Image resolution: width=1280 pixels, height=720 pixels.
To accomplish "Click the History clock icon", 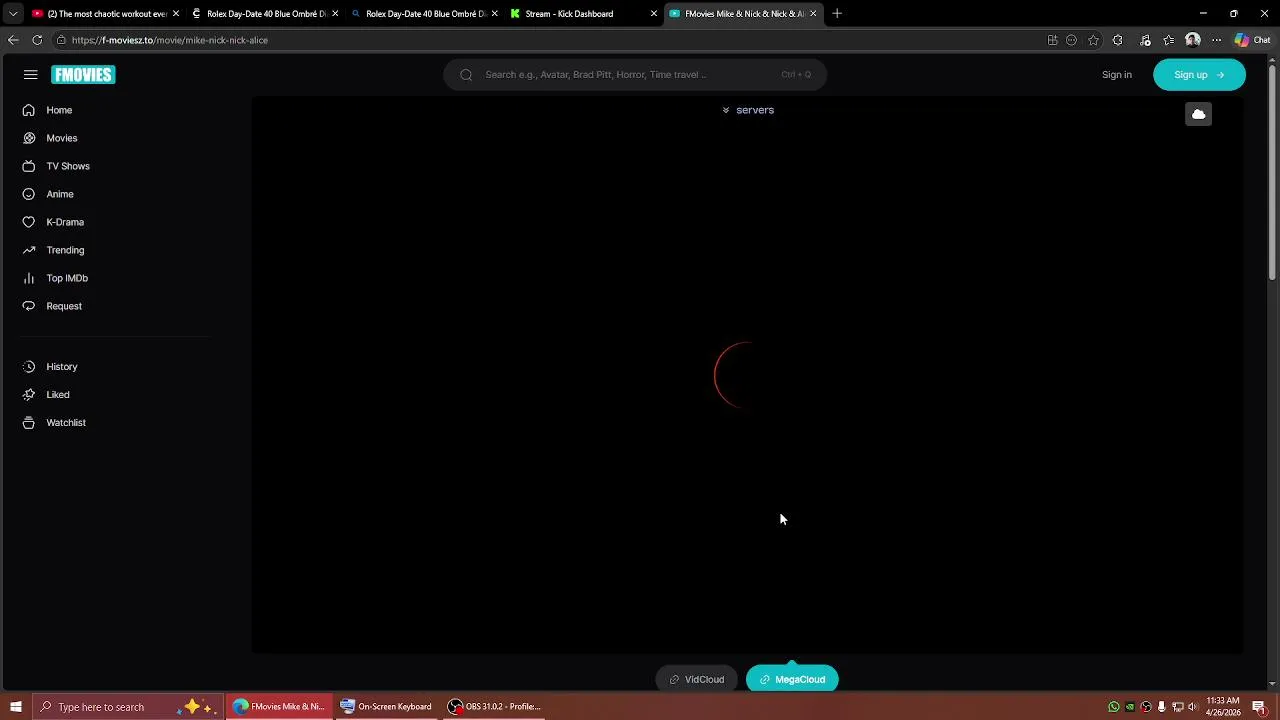I will [x=29, y=367].
